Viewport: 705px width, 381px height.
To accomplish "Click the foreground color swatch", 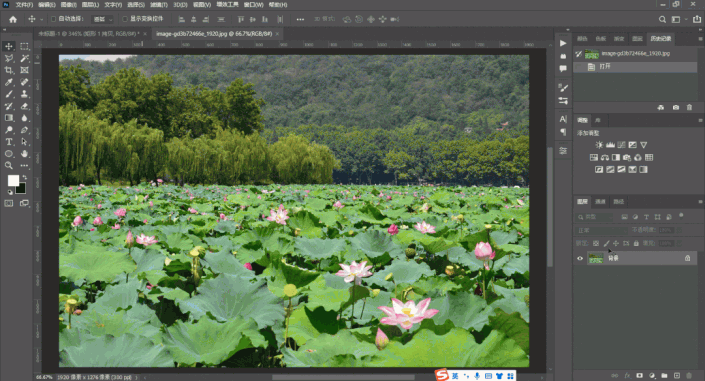I will [13, 180].
